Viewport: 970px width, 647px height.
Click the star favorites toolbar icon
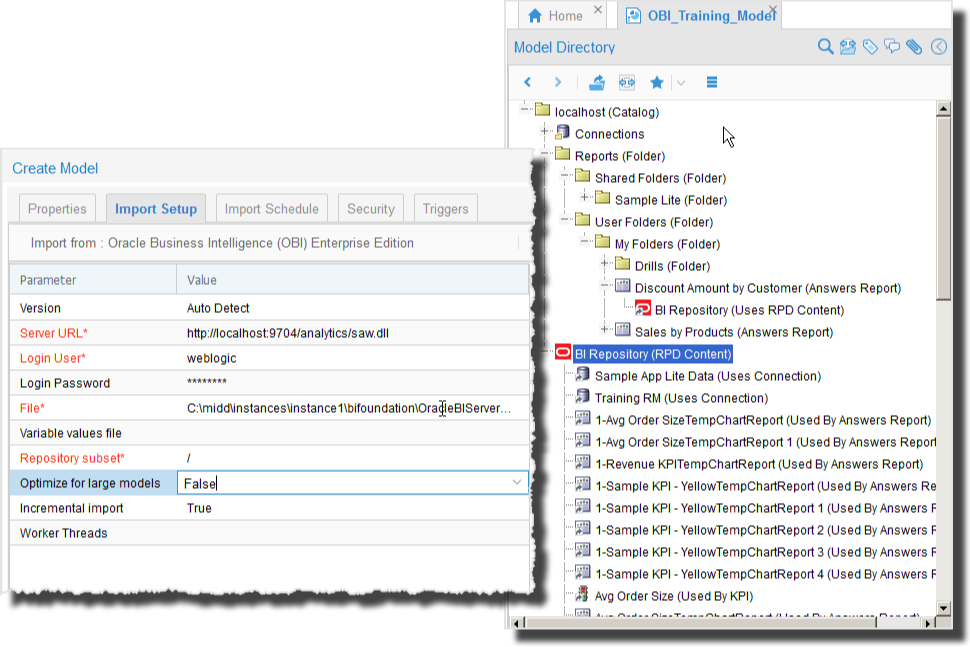tap(657, 82)
